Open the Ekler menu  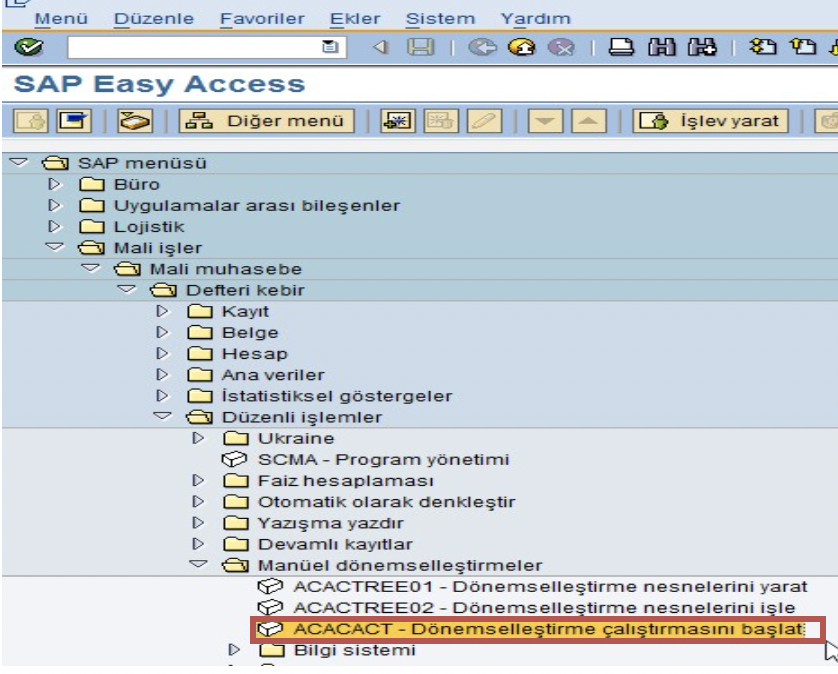(x=355, y=19)
